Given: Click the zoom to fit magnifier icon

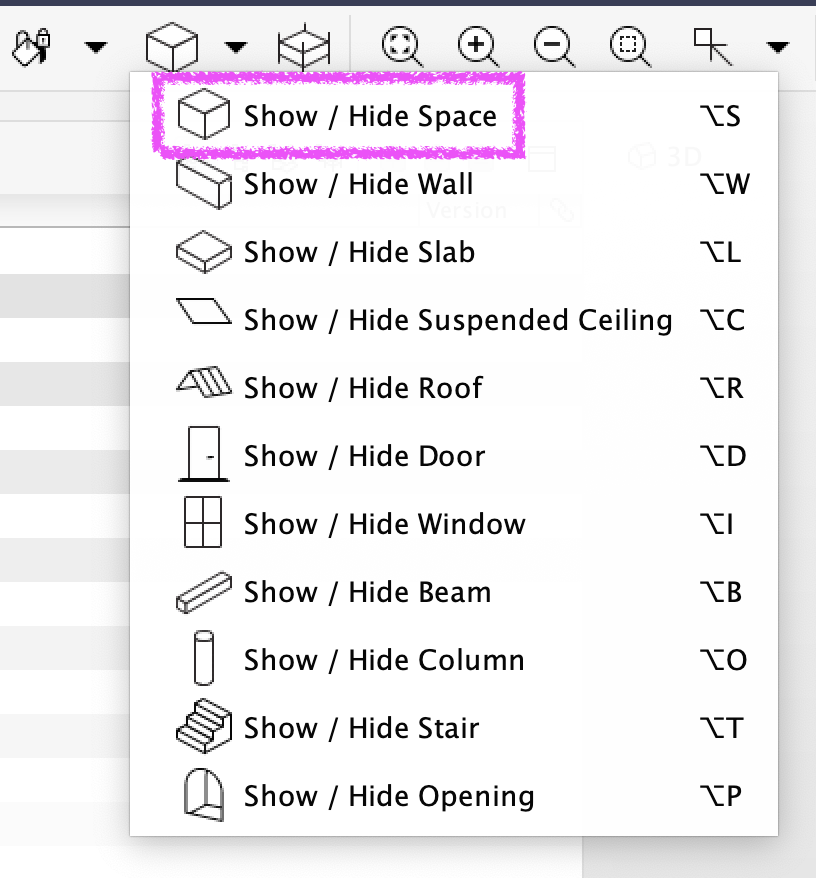Looking at the screenshot, I should click(402, 46).
